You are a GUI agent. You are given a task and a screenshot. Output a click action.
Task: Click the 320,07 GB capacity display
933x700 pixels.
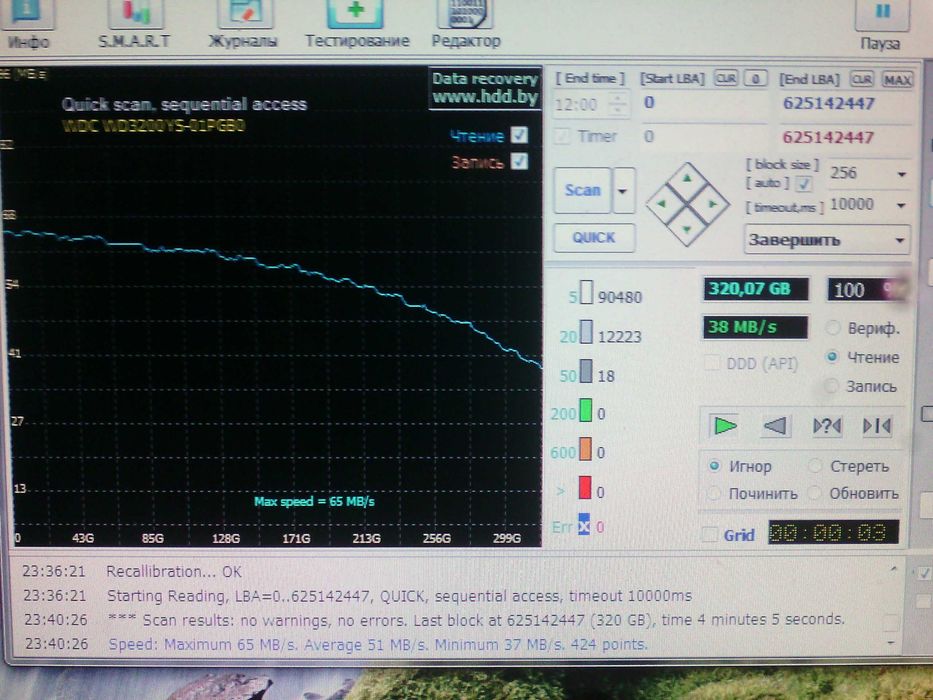click(756, 289)
